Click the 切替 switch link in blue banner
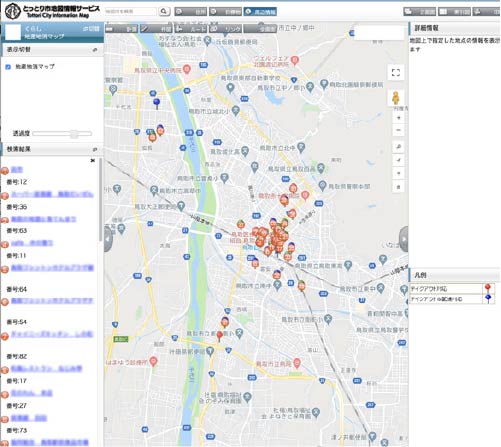Image resolution: width=501 pixels, height=447 pixels. [x=91, y=29]
